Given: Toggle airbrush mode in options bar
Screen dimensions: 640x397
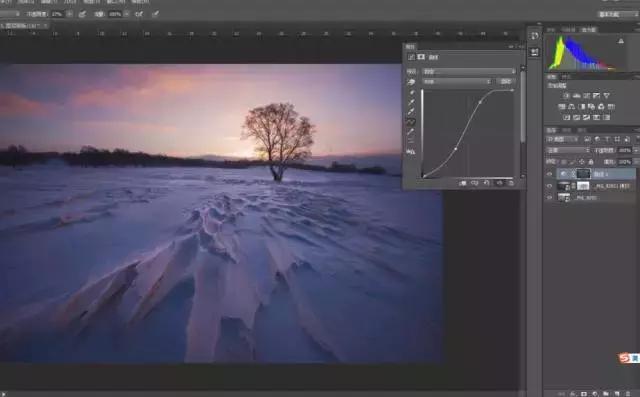Looking at the screenshot, I should [x=139, y=14].
